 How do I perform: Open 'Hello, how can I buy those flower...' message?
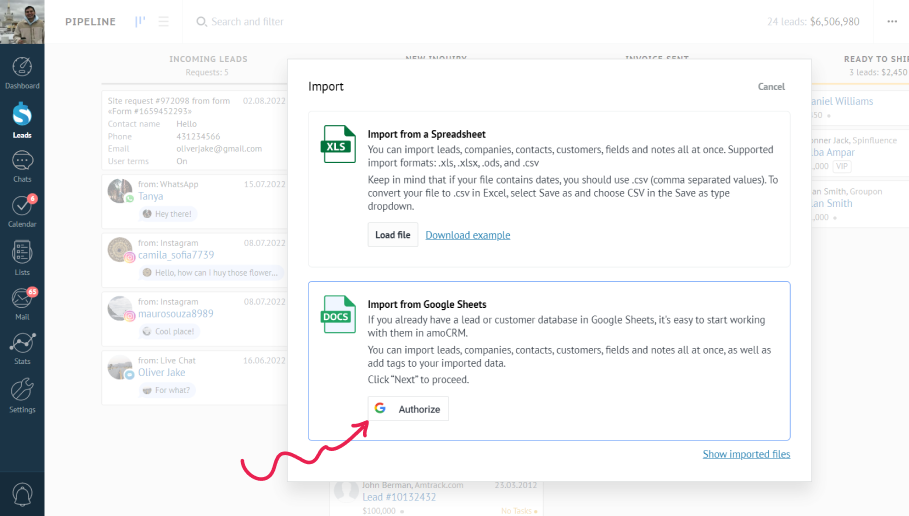pyautogui.click(x=210, y=272)
